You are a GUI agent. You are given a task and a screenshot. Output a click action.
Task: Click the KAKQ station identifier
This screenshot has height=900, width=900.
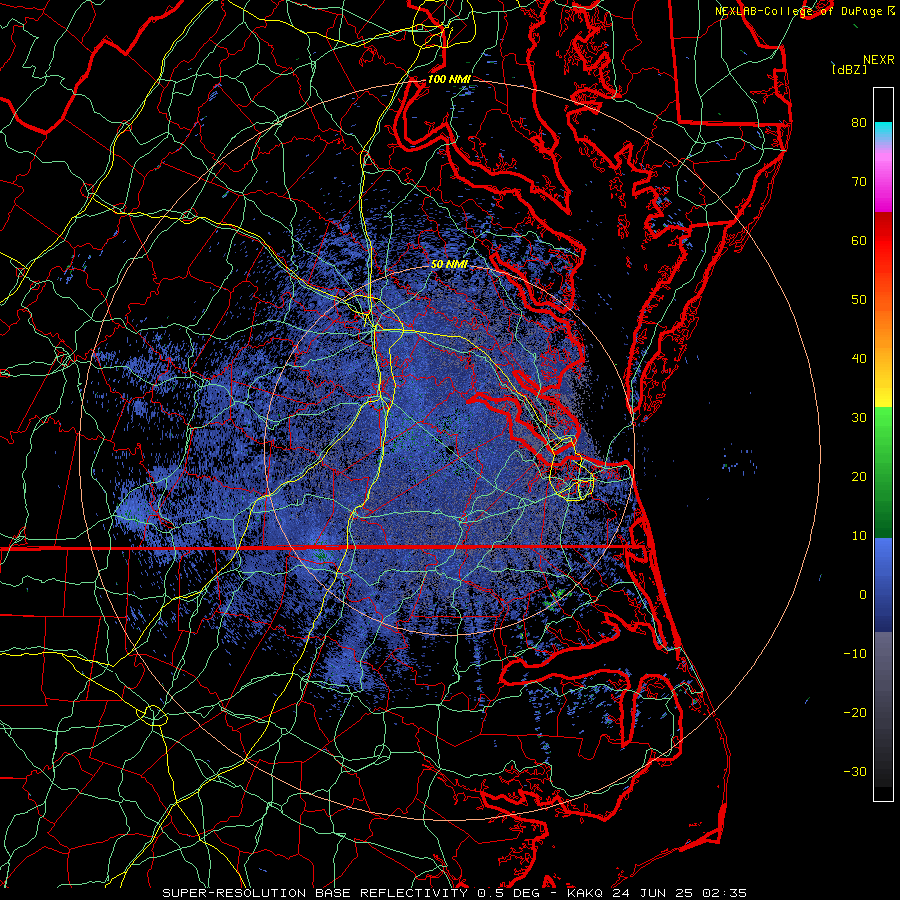[x=587, y=893]
